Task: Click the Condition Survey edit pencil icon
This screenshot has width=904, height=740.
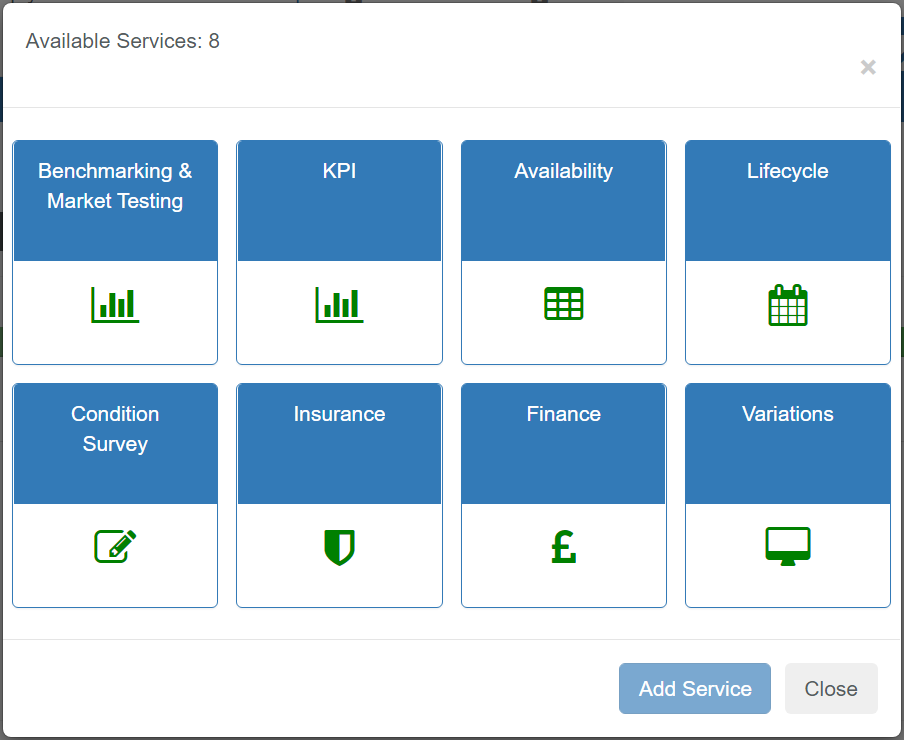Action: click(x=115, y=546)
